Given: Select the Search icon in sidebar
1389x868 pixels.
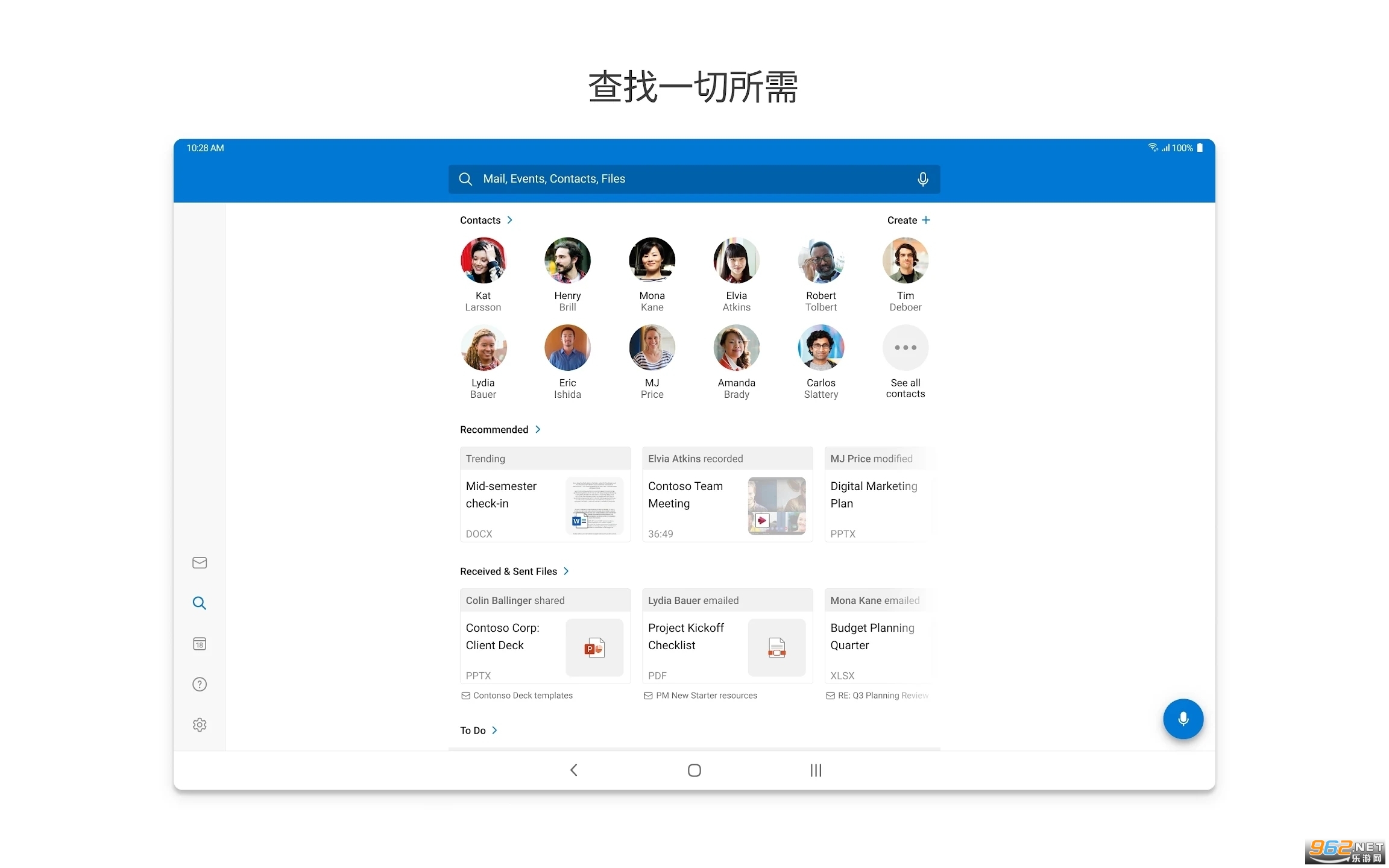Looking at the screenshot, I should (x=200, y=603).
